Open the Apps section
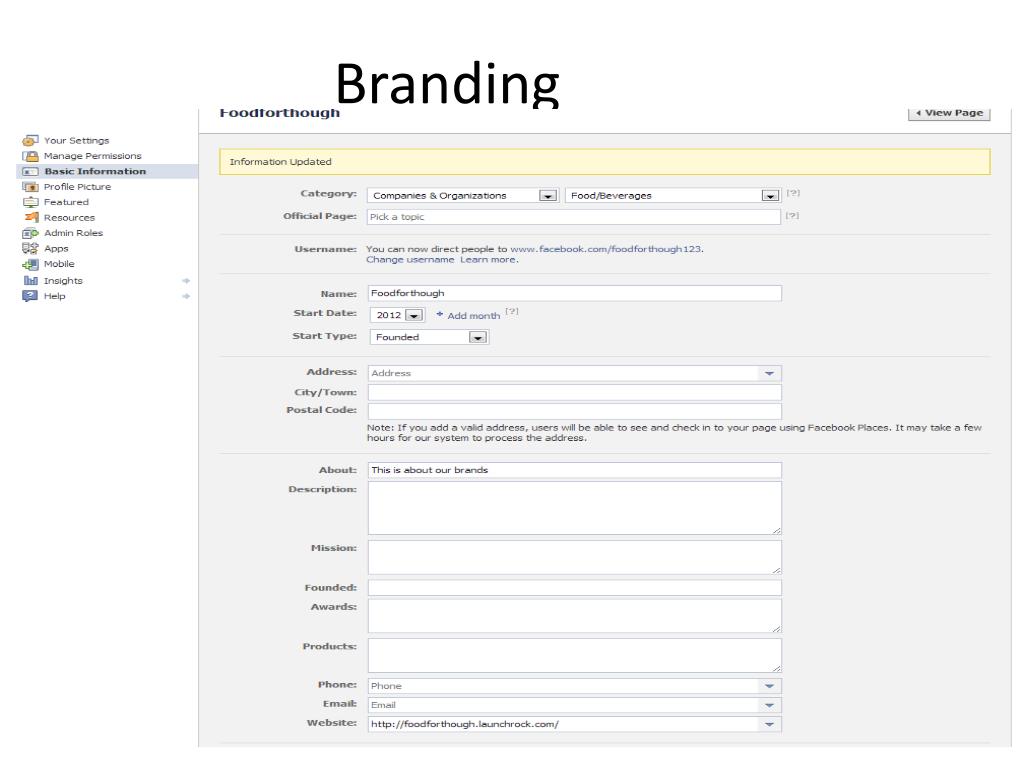Image resolution: width=1024 pixels, height=768 pixels. 56,249
